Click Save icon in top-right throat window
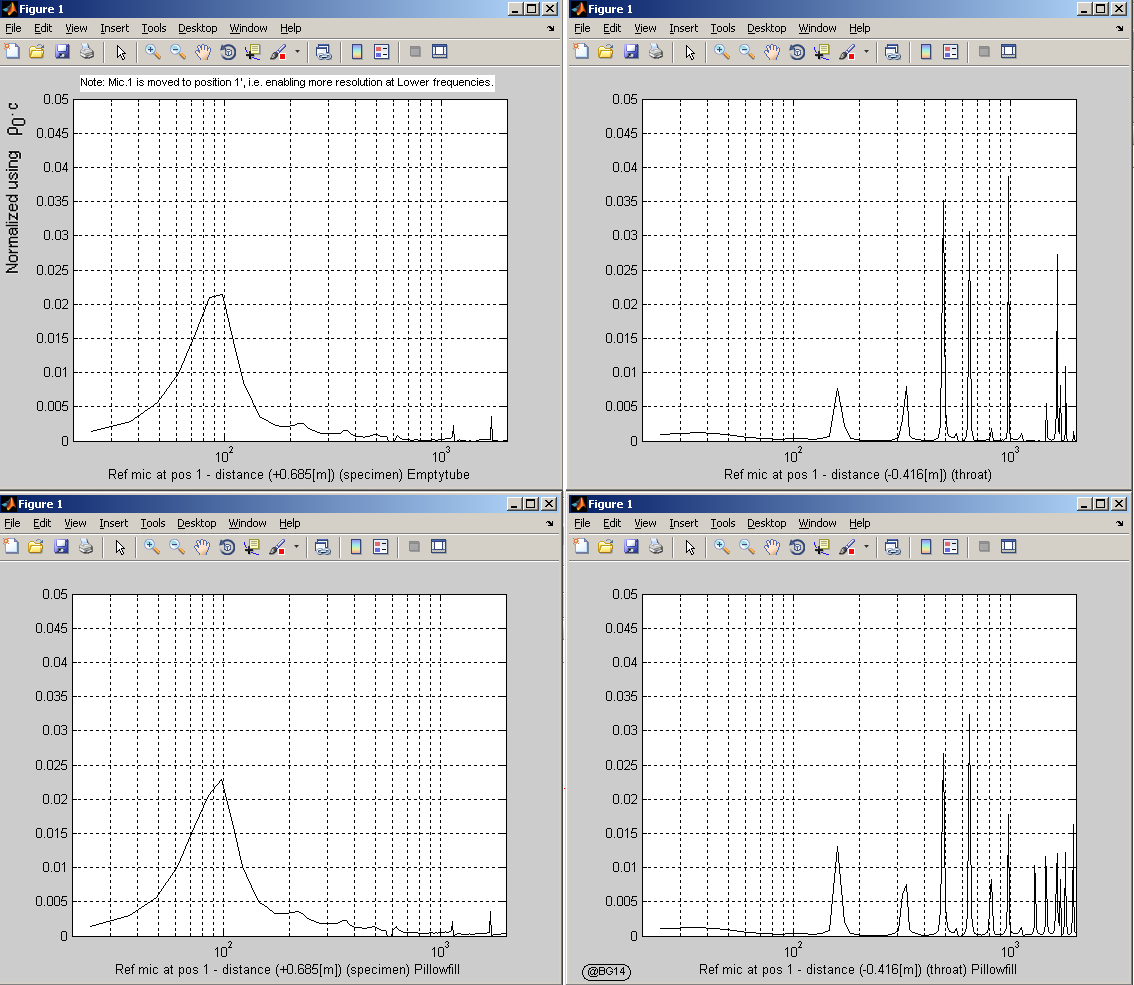This screenshot has width=1134, height=985. coord(631,51)
